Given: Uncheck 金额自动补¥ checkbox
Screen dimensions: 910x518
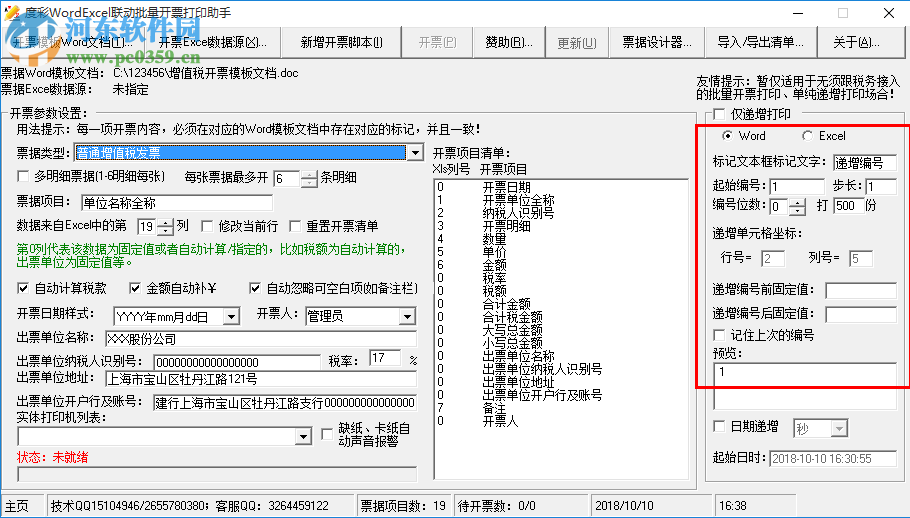Looking at the screenshot, I should pyautogui.click(x=135, y=288).
